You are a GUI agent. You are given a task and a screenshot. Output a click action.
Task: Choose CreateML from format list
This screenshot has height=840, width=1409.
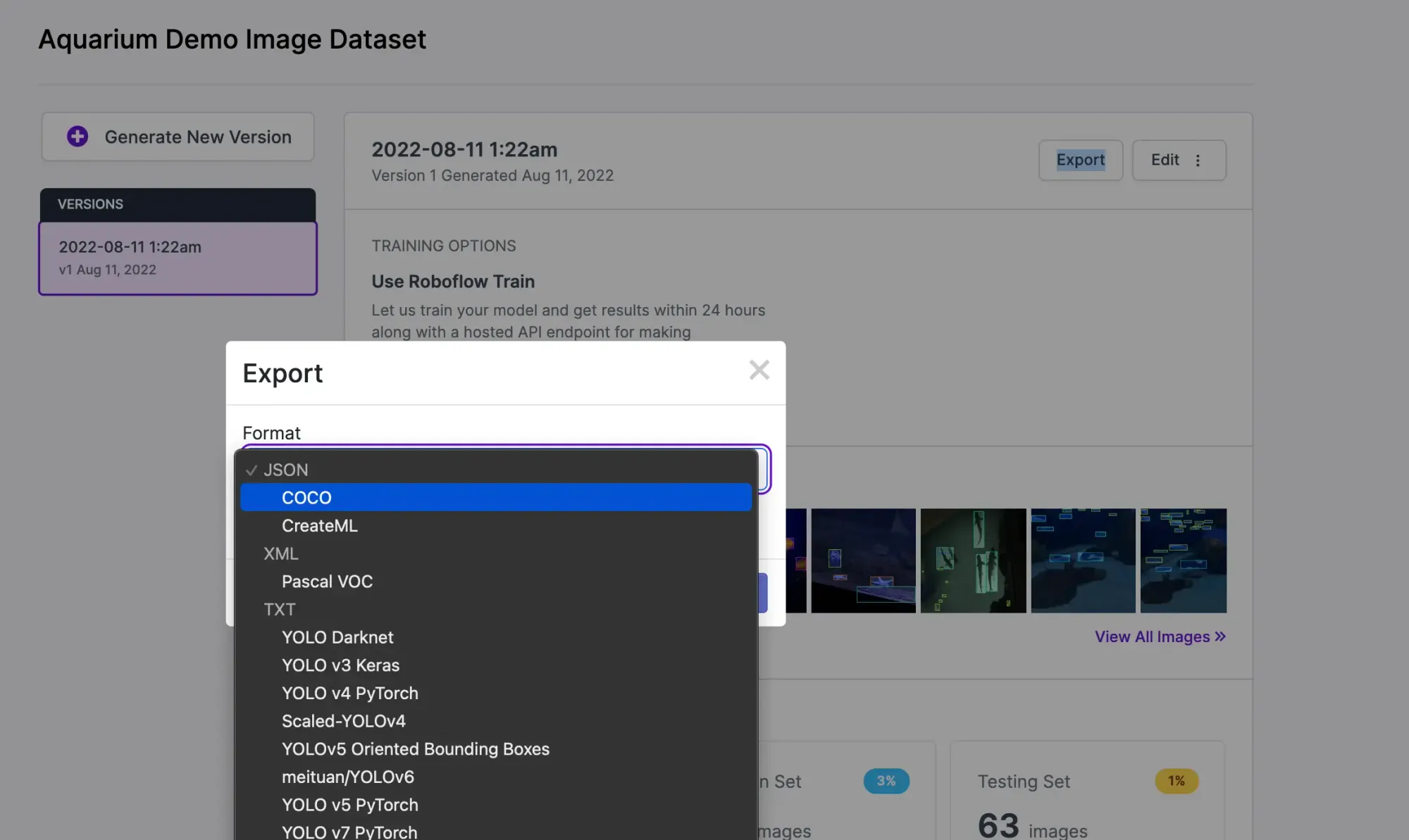(x=319, y=526)
